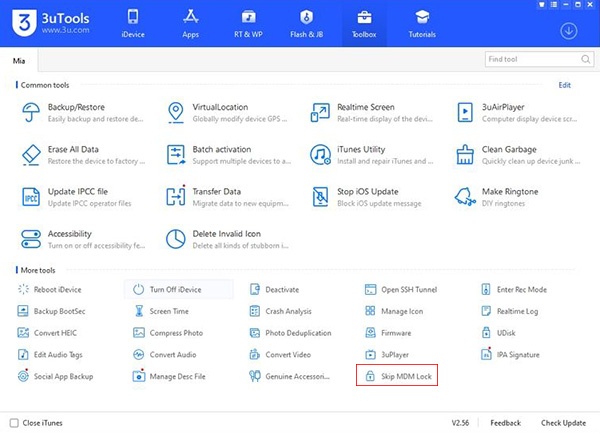Click the Feedback link

[x=505, y=423]
